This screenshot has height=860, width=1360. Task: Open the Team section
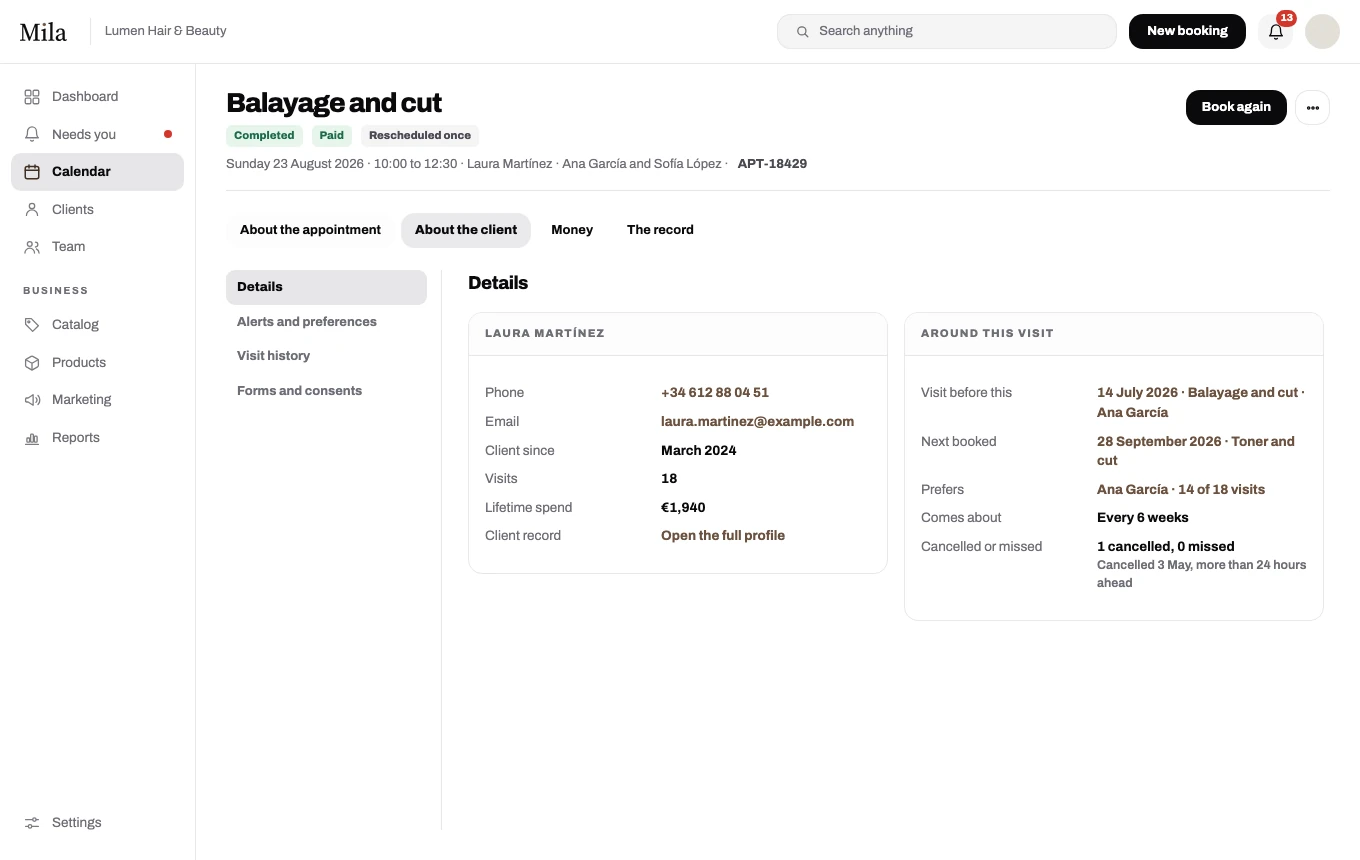coord(97,247)
